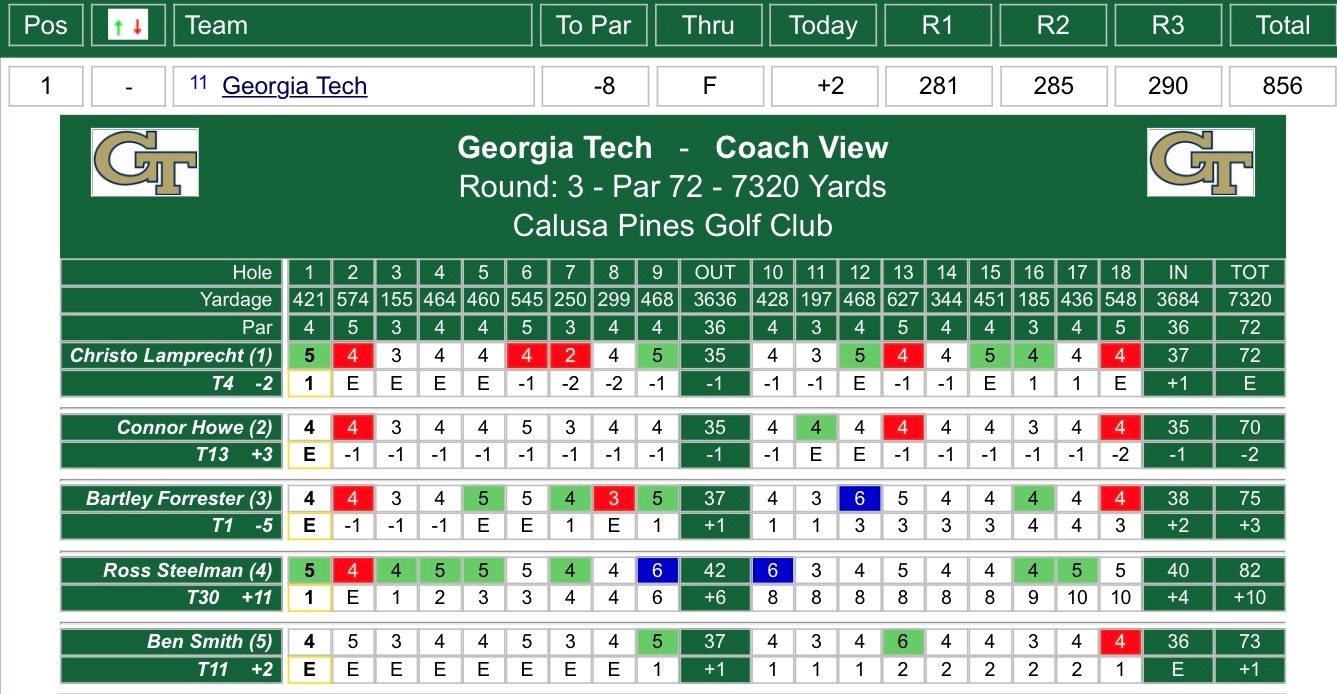Sort by the To Par column header
This screenshot has width=1337, height=694.
point(595,25)
